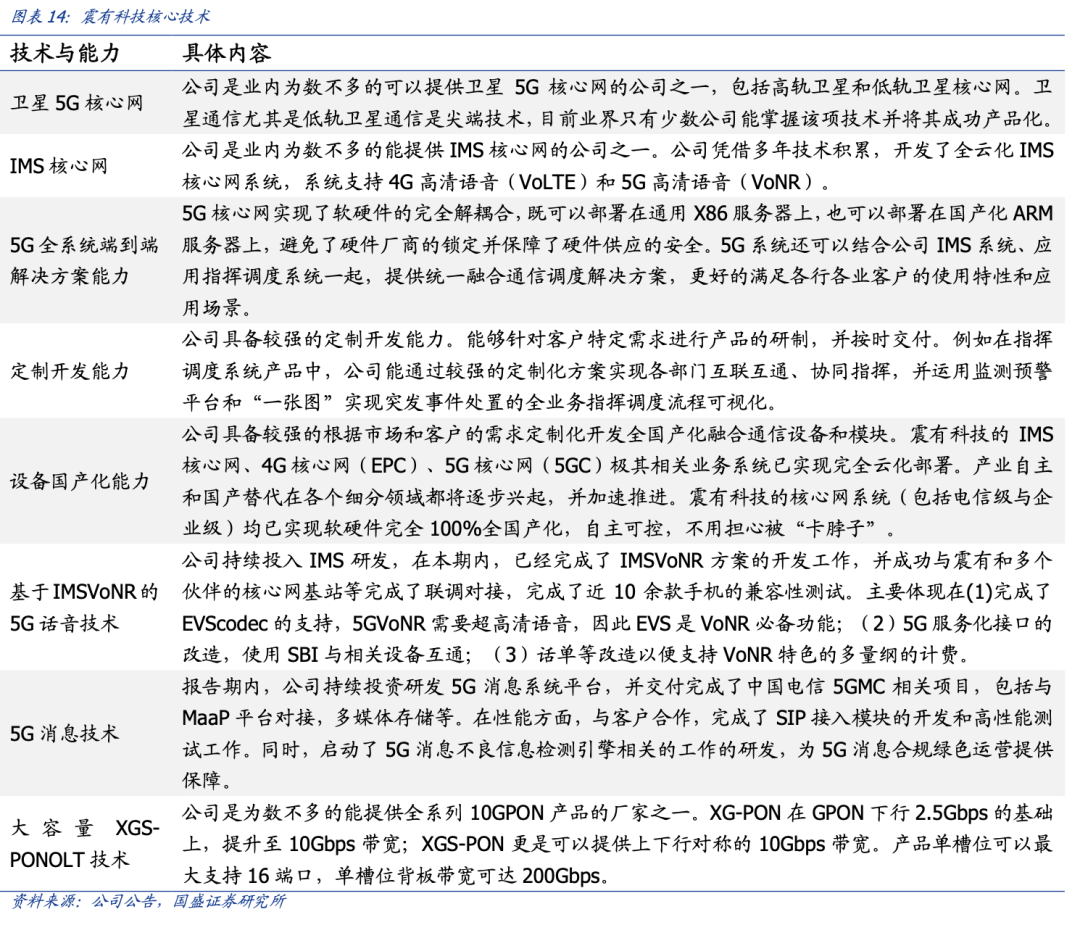Click the paragraph mentioning '一张图' visualization
The height and width of the screenshot is (925, 1080).
tap(616, 371)
